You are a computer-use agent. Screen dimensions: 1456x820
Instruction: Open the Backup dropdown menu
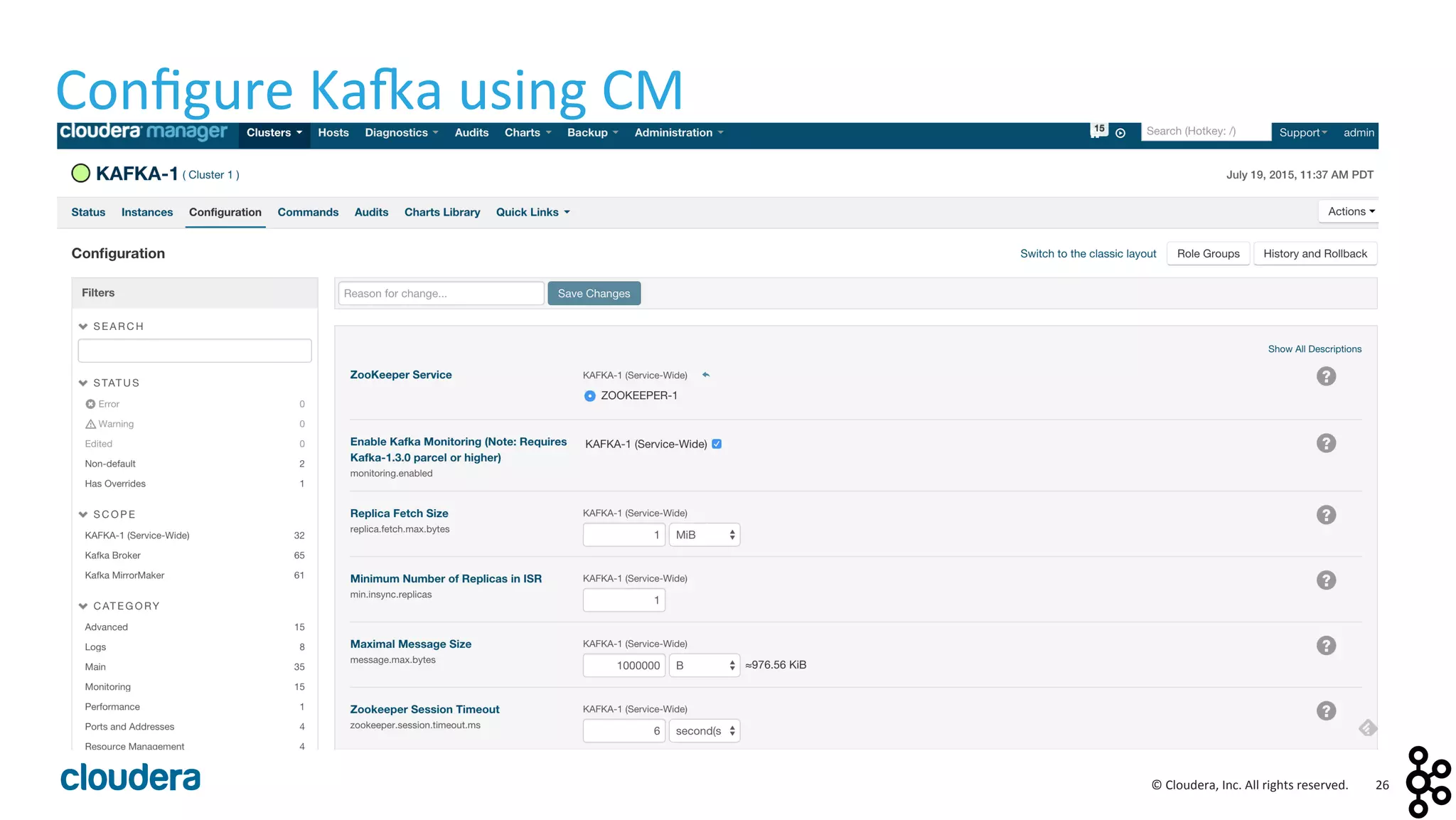pyautogui.click(x=593, y=133)
